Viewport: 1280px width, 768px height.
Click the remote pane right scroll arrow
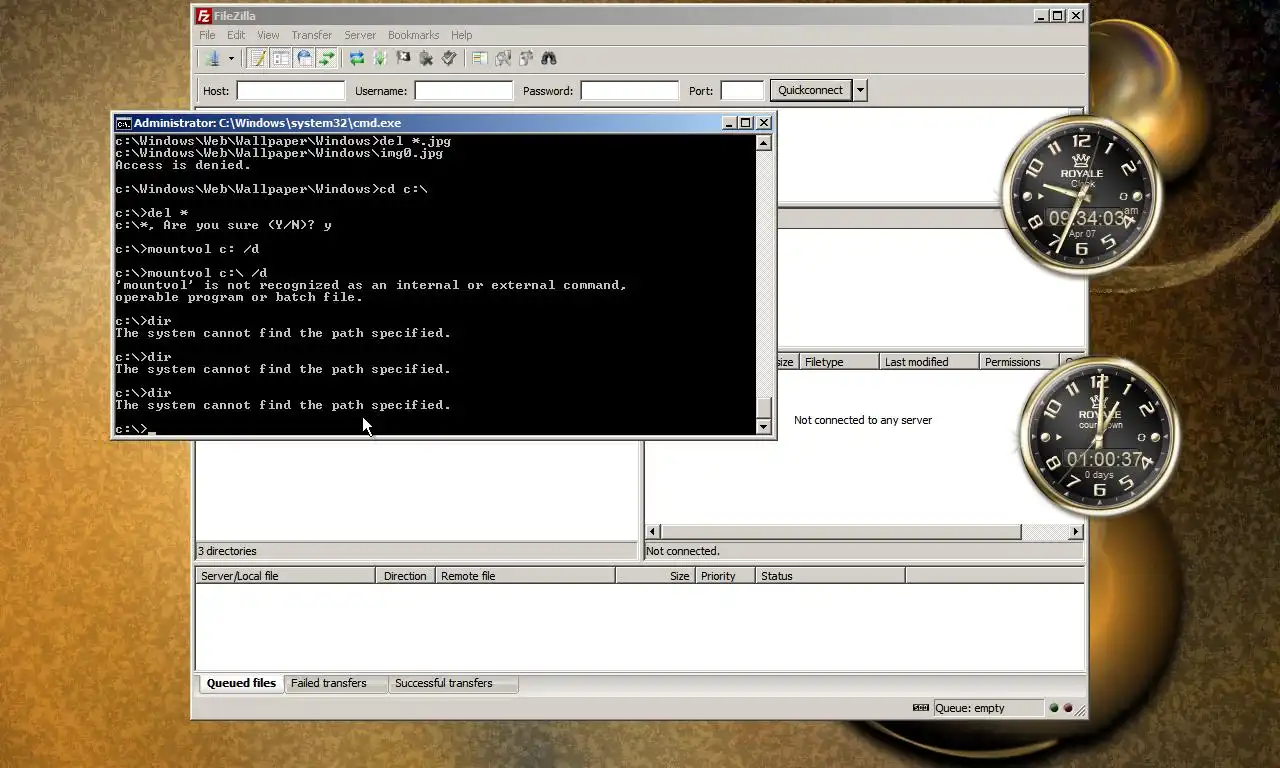1076,532
